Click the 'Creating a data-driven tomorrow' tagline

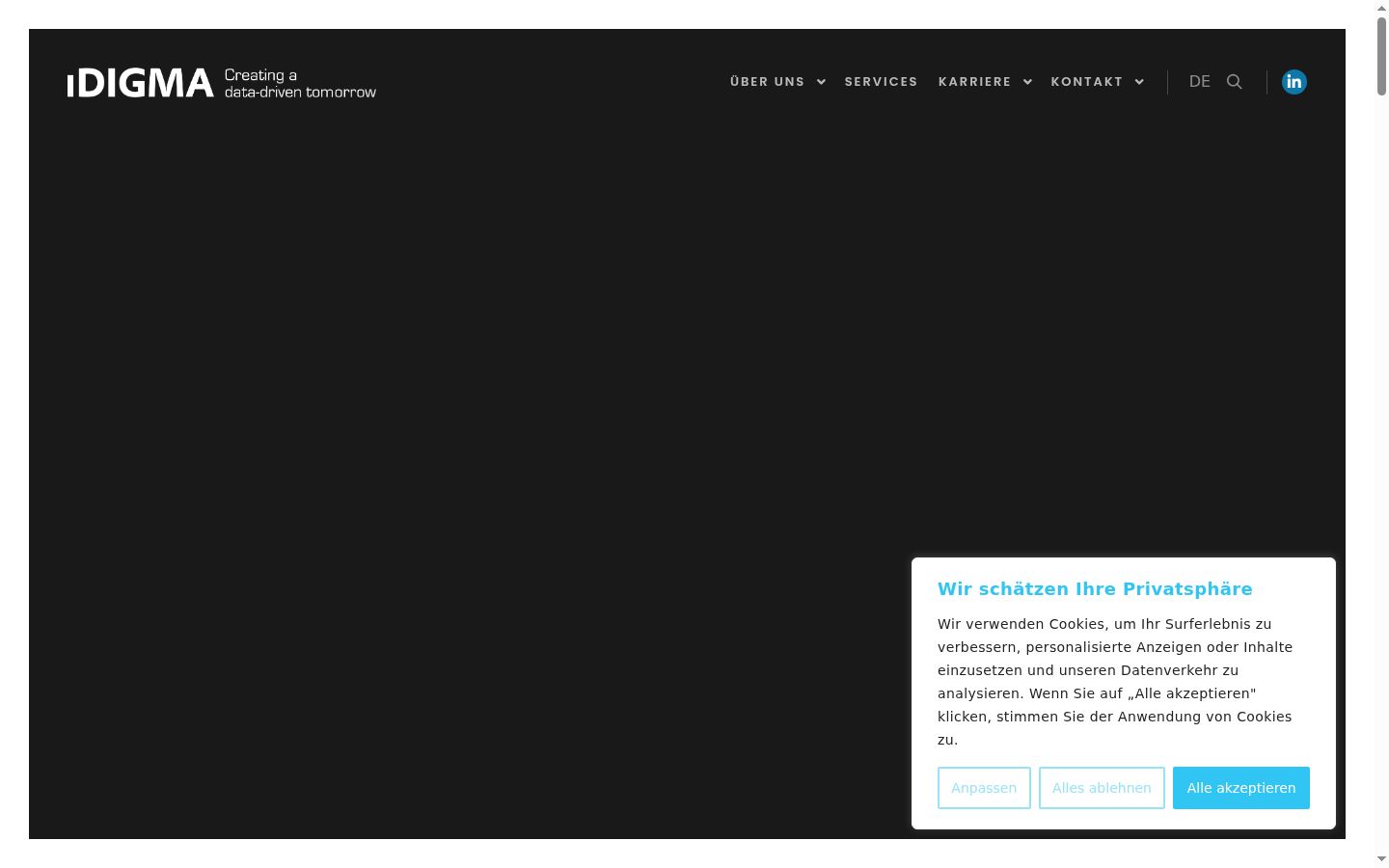(300, 83)
